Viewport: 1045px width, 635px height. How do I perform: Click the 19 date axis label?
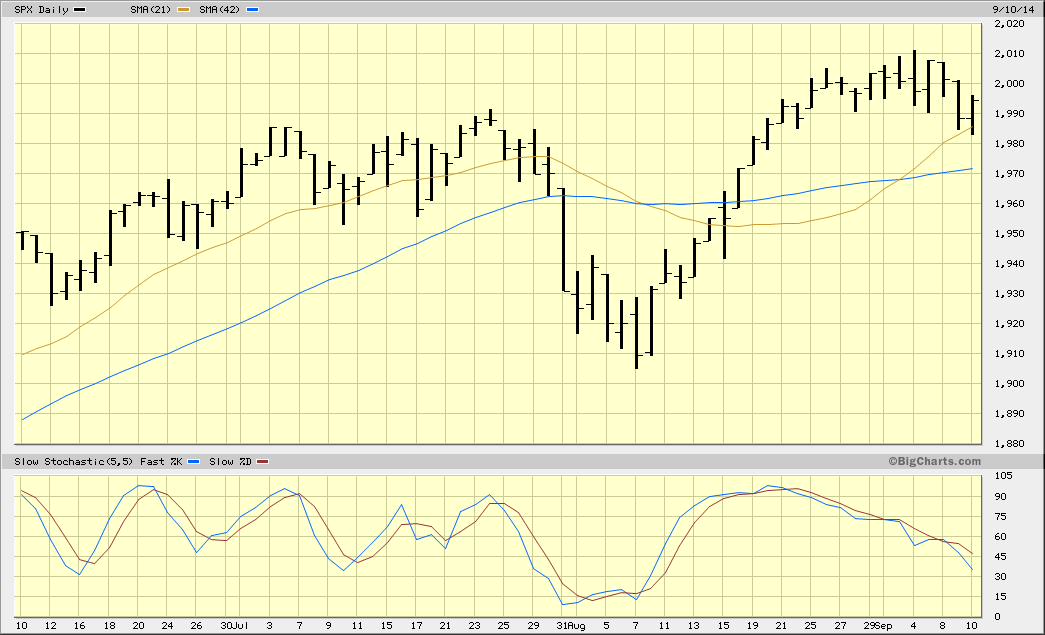(752, 626)
